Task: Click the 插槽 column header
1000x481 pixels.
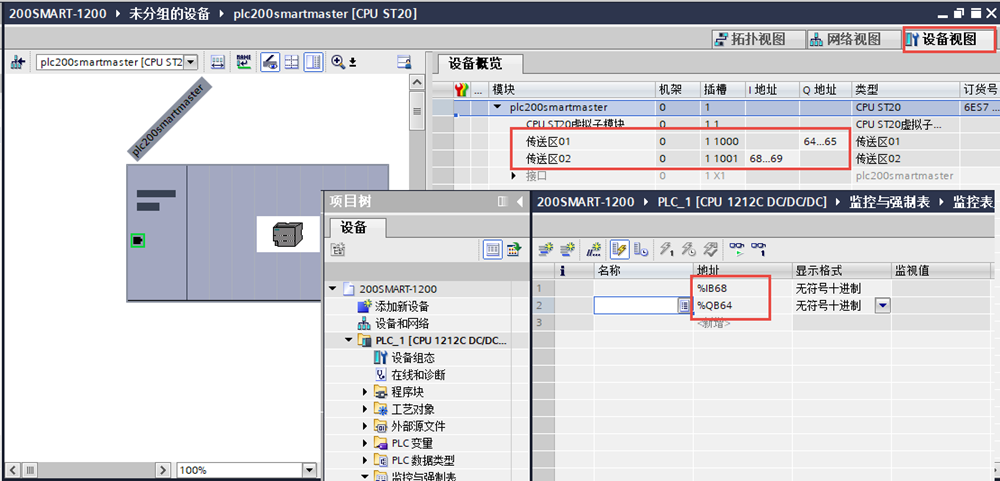Action: [724, 90]
